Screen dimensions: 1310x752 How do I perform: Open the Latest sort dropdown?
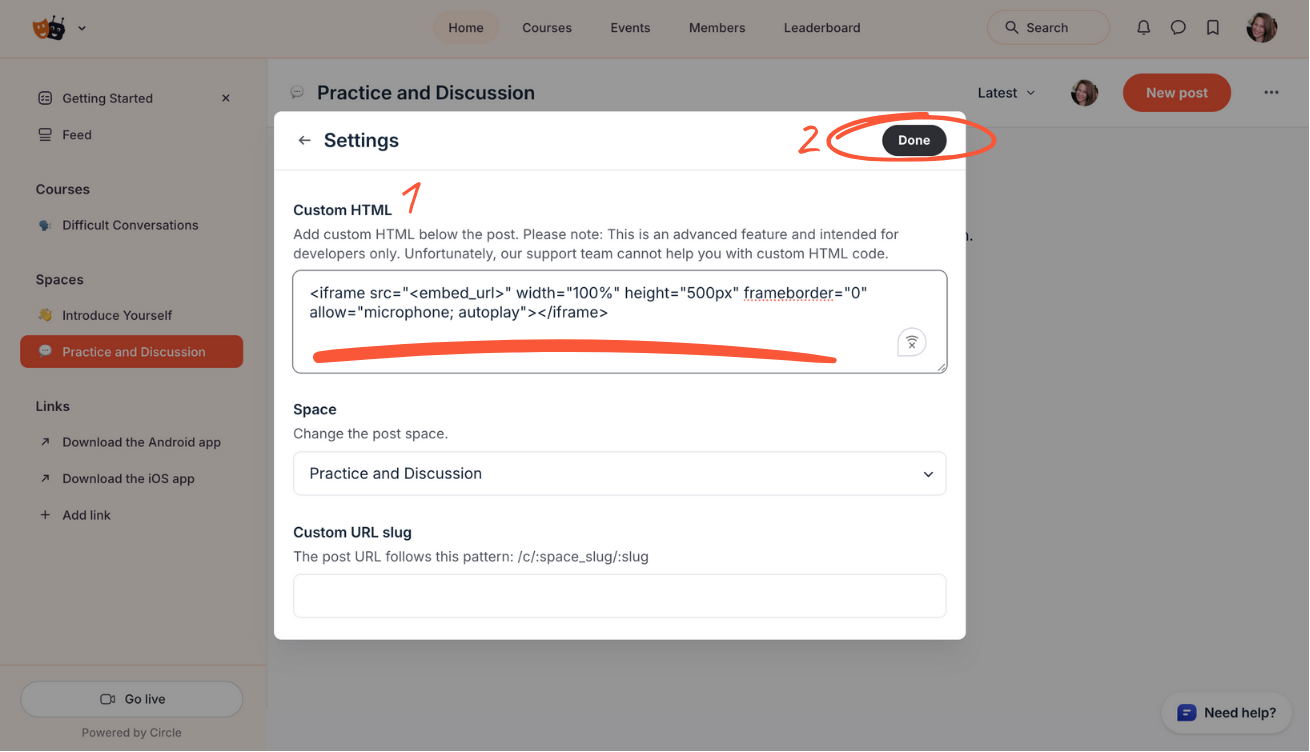click(x=1006, y=93)
